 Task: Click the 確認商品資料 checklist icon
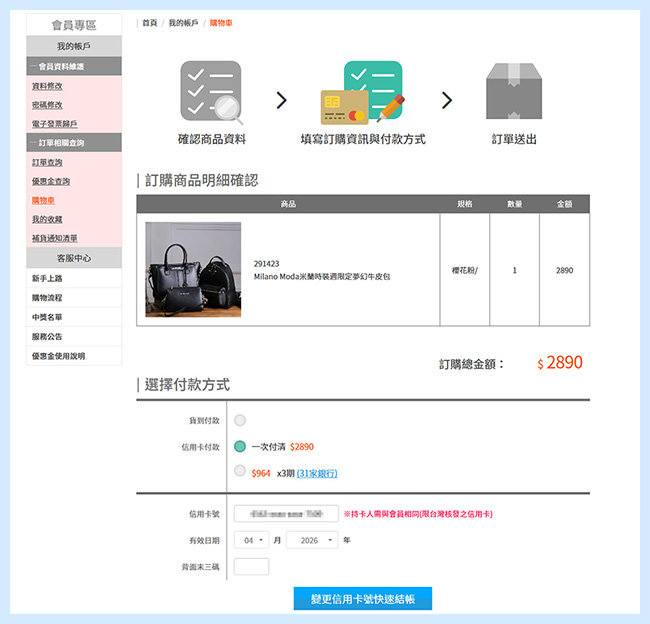pyautogui.click(x=211, y=91)
